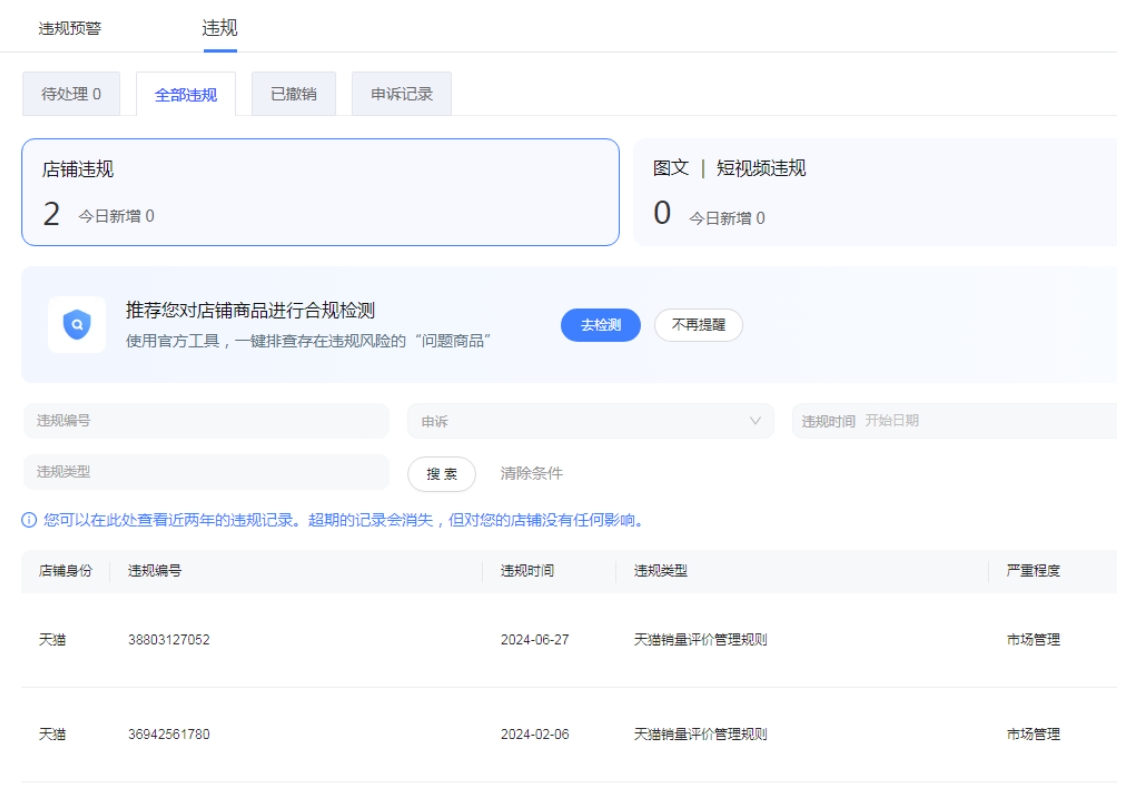Click into the 违规类型 input field

[x=206, y=472]
